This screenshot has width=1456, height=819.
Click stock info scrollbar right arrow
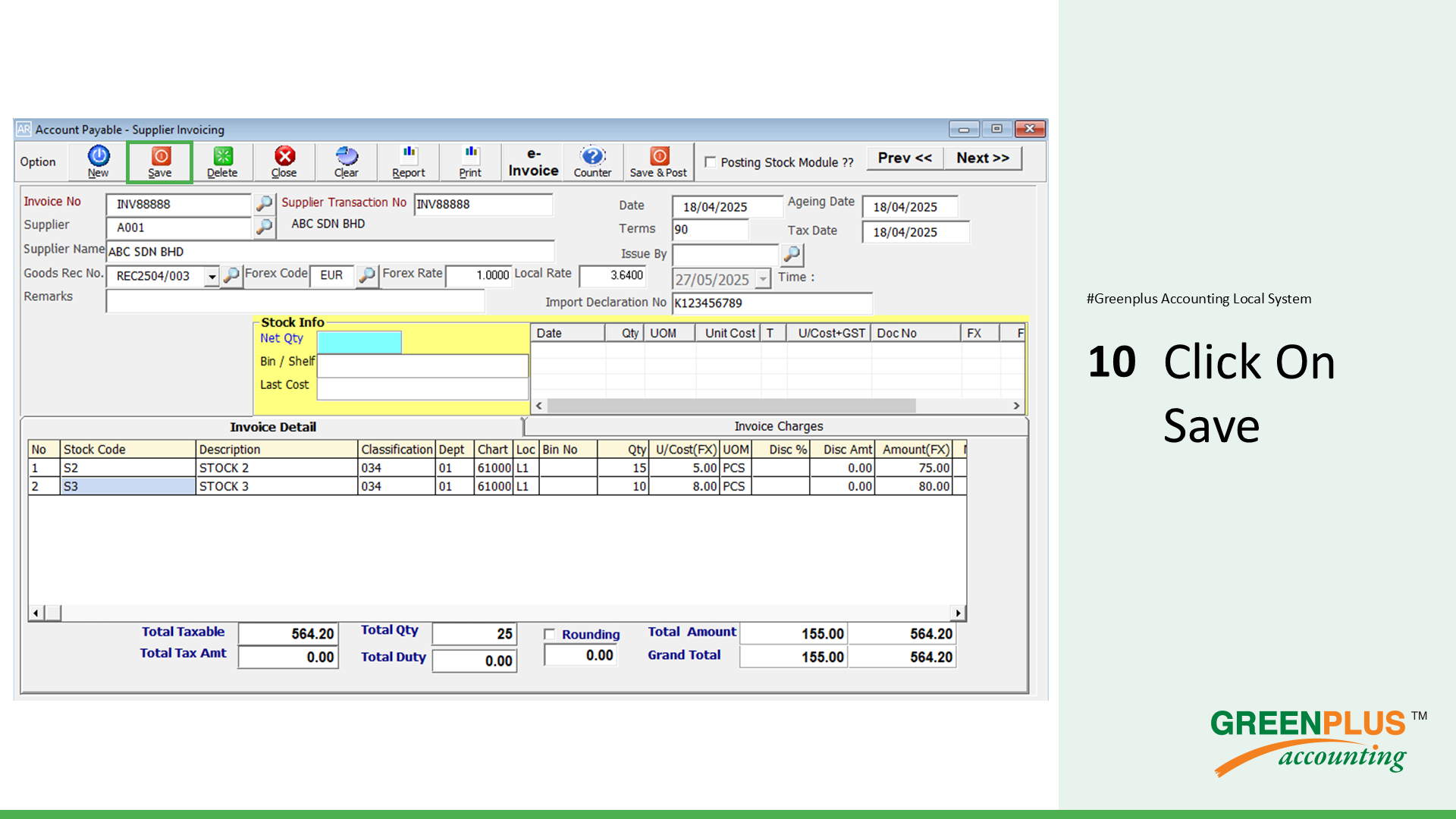coord(1016,406)
